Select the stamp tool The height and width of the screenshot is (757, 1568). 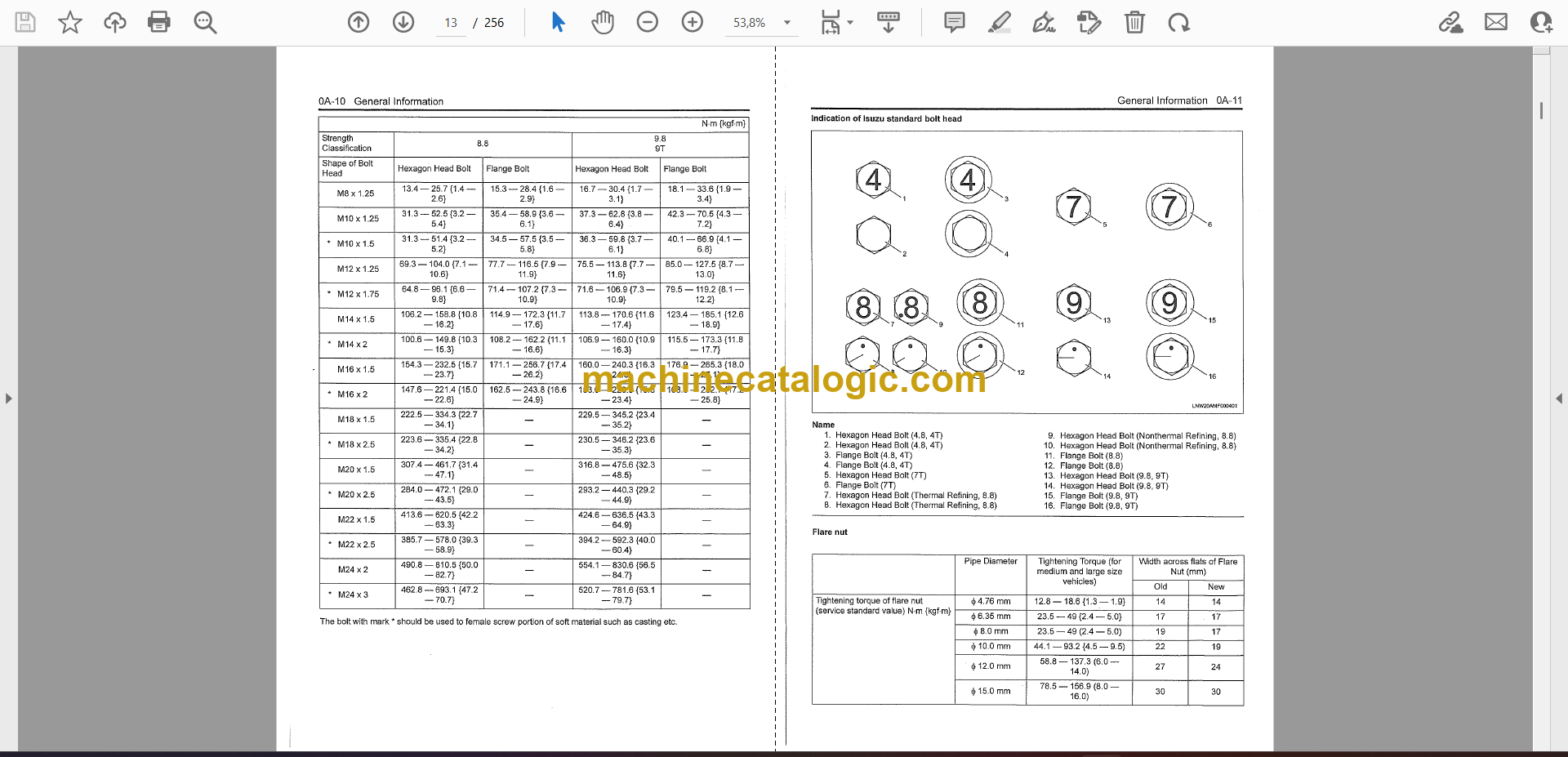(1089, 22)
